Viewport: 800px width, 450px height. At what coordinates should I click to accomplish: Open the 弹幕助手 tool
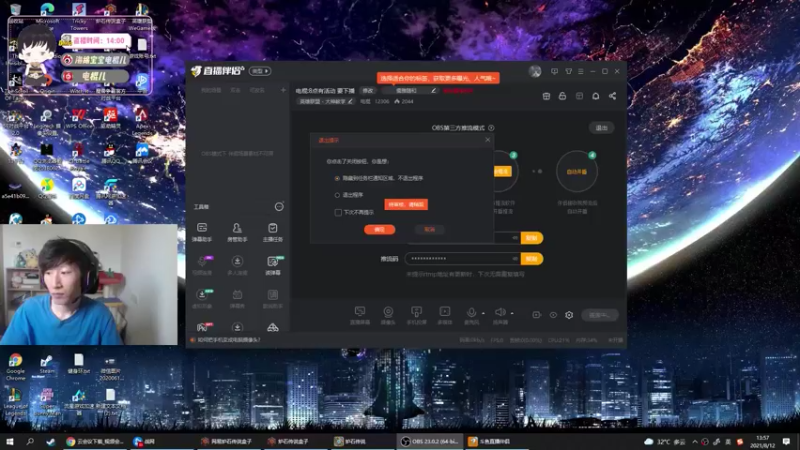(x=202, y=232)
